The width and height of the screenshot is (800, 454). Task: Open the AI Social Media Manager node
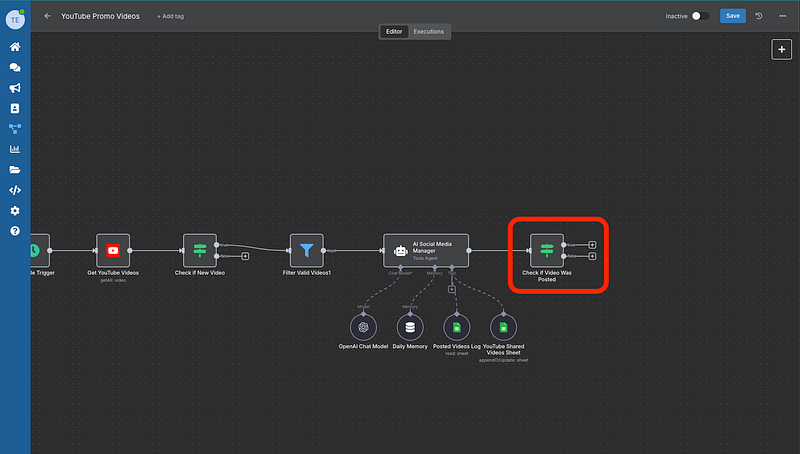click(425, 251)
